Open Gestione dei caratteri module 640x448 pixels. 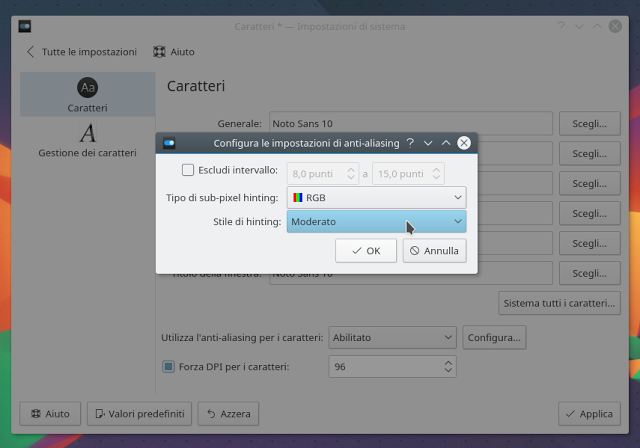[87, 140]
